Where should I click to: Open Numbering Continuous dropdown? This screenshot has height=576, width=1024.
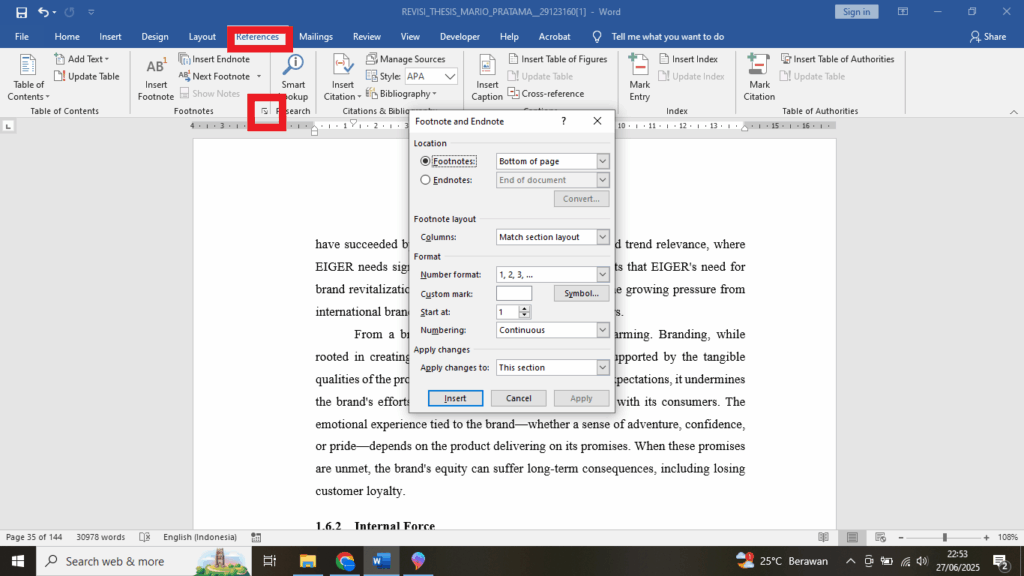[552, 330]
